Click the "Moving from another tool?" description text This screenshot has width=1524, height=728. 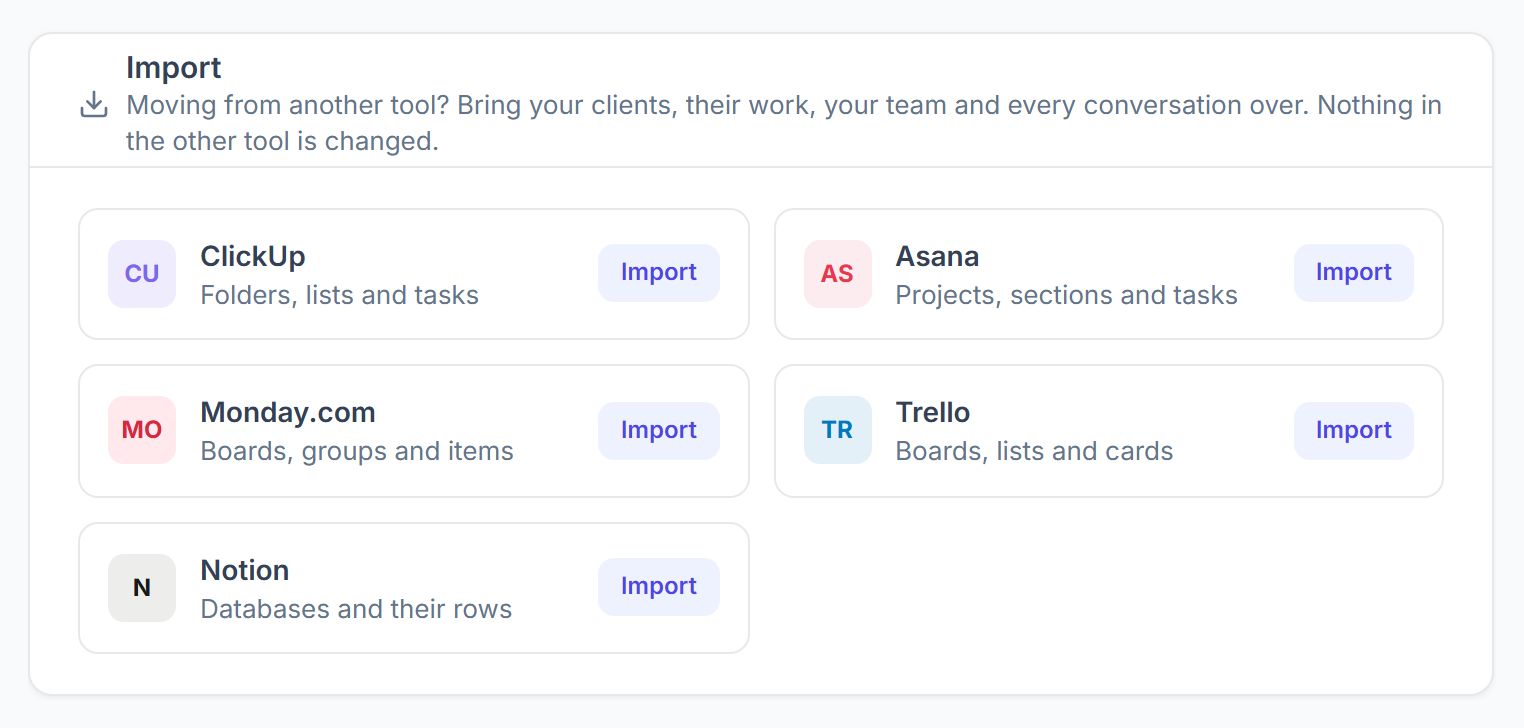tap(784, 123)
